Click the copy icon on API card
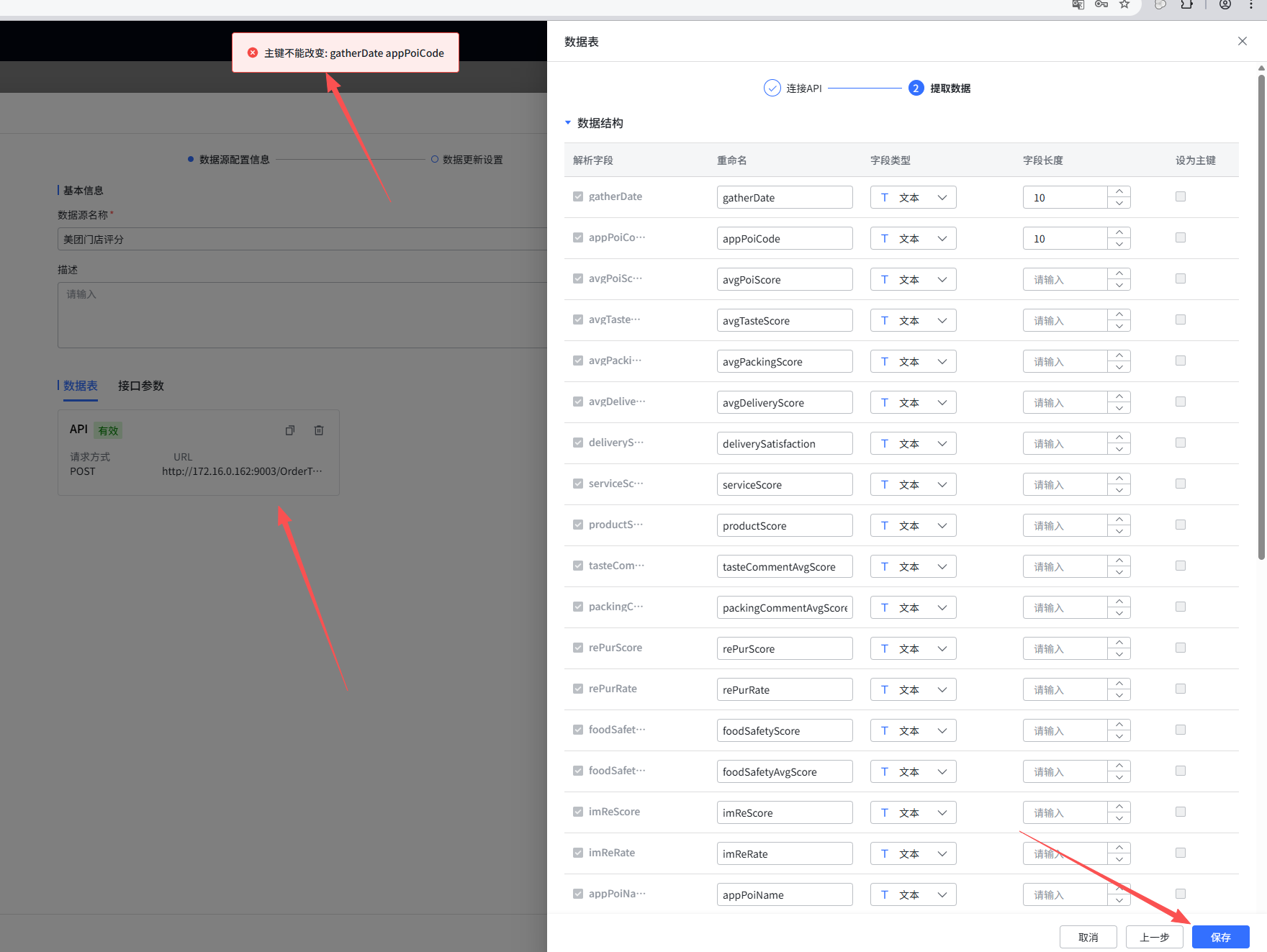The image size is (1267, 952). (x=290, y=430)
